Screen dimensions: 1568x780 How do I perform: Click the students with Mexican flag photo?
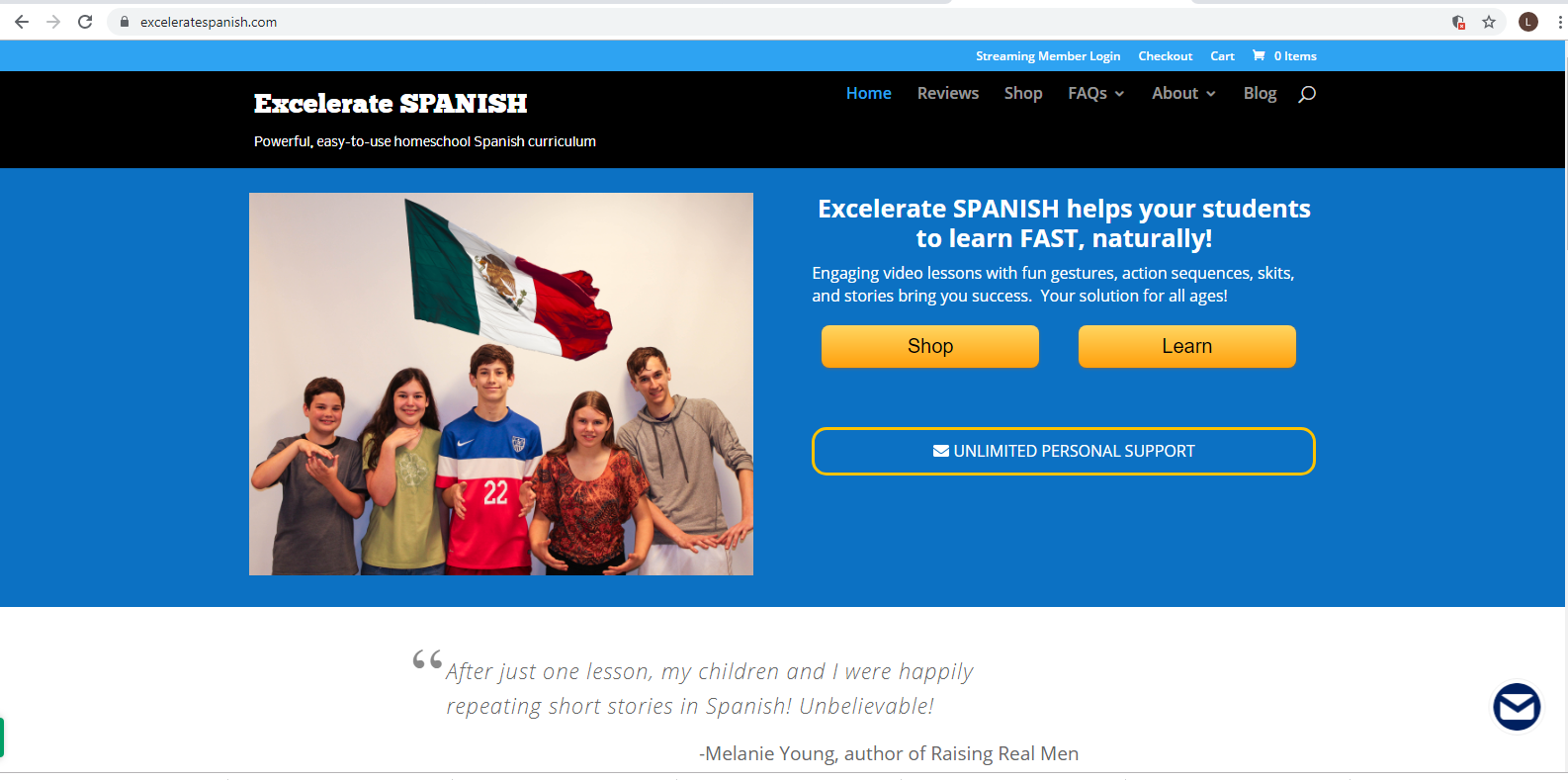501,384
